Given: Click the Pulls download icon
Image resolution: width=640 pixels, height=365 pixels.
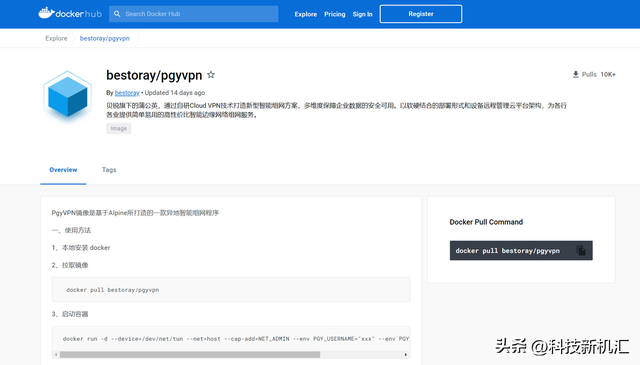Looking at the screenshot, I should [x=576, y=74].
